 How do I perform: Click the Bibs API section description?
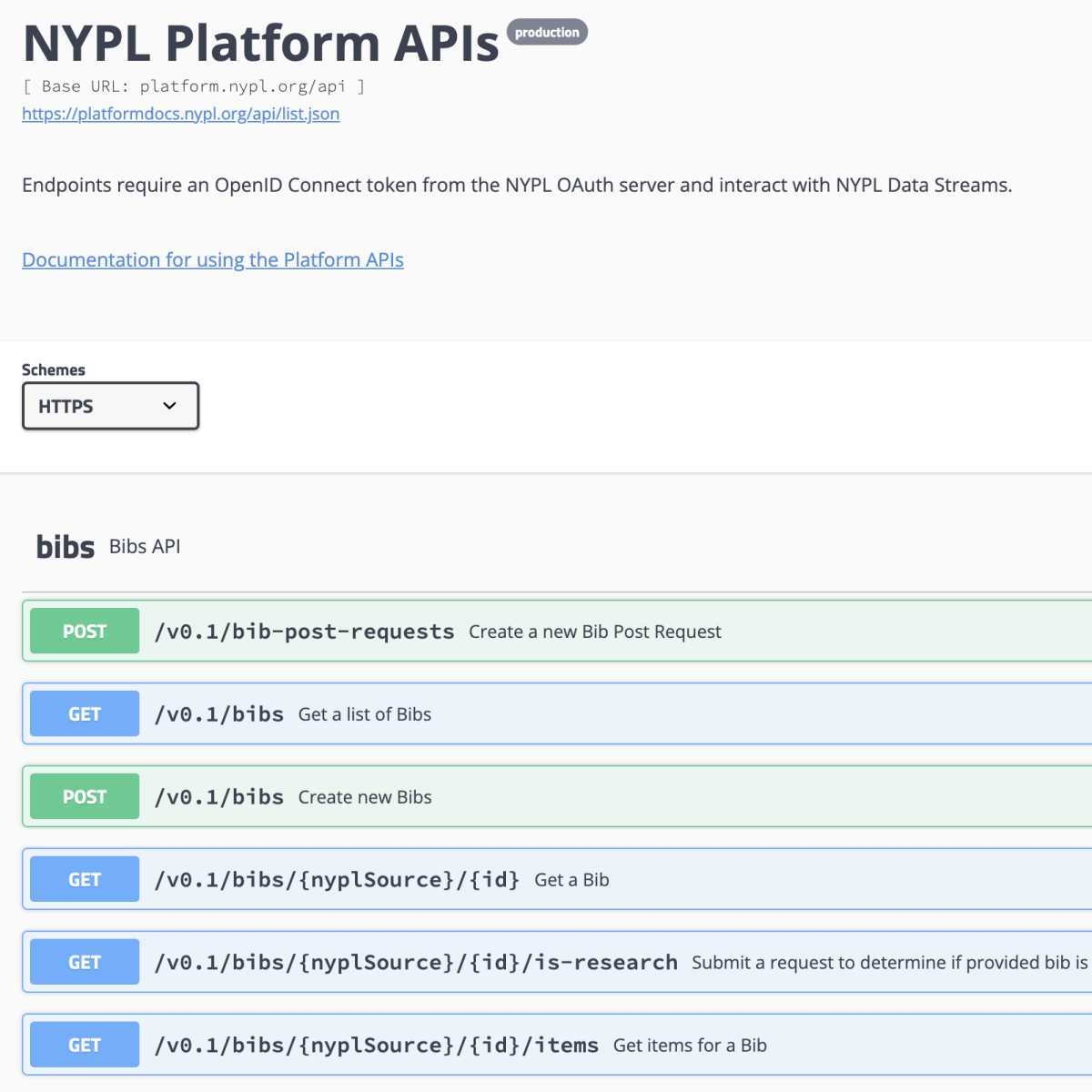pyautogui.click(x=145, y=547)
